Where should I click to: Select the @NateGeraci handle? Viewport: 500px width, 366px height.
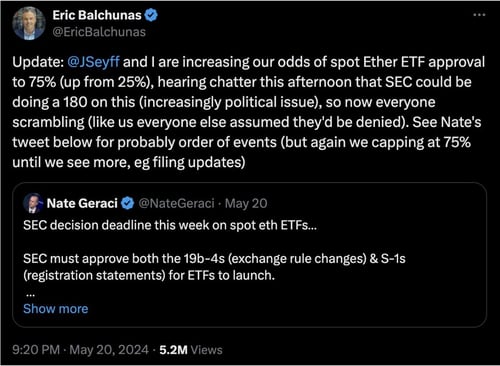click(176, 203)
